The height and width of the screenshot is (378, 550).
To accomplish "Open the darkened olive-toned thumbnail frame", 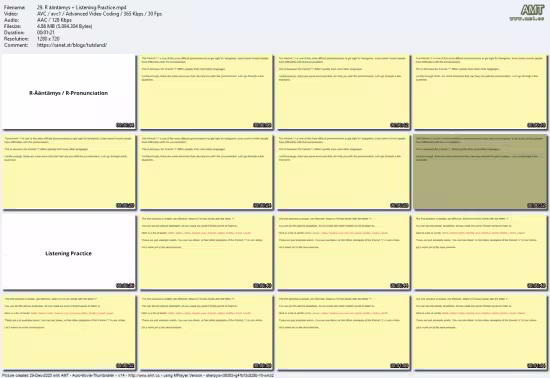I will point(480,172).
